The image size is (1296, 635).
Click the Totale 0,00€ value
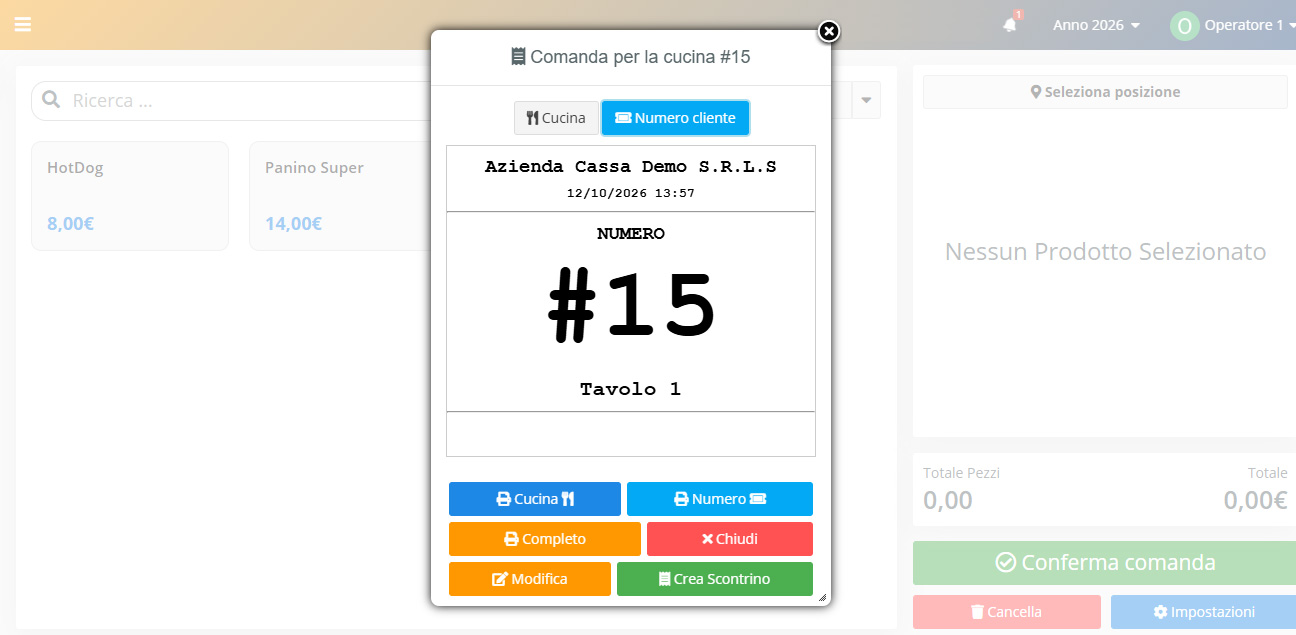[x=1255, y=500]
